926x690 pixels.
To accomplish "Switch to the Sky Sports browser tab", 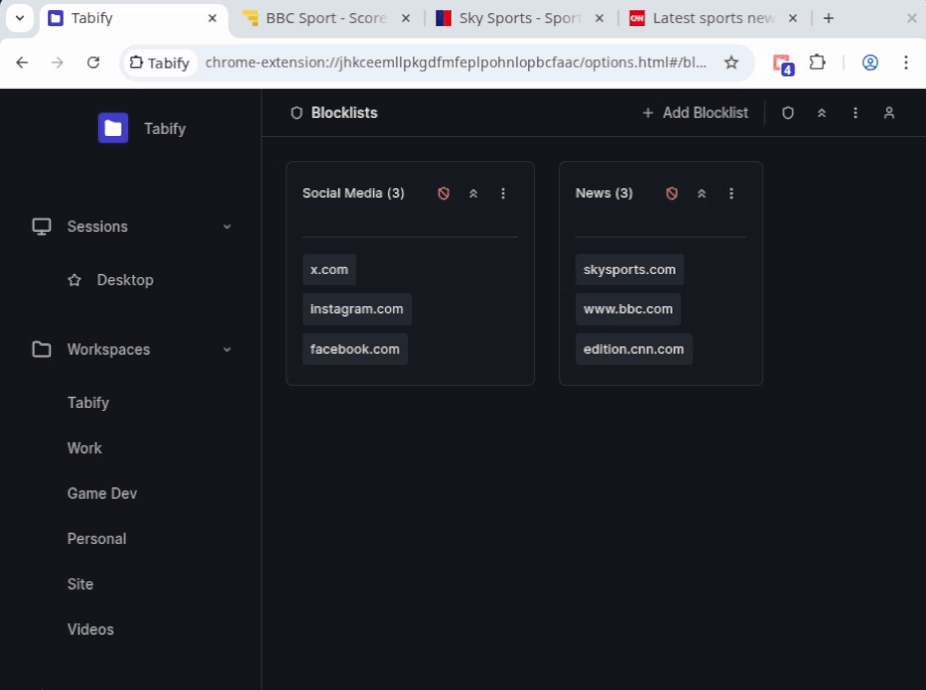I will 520,18.
